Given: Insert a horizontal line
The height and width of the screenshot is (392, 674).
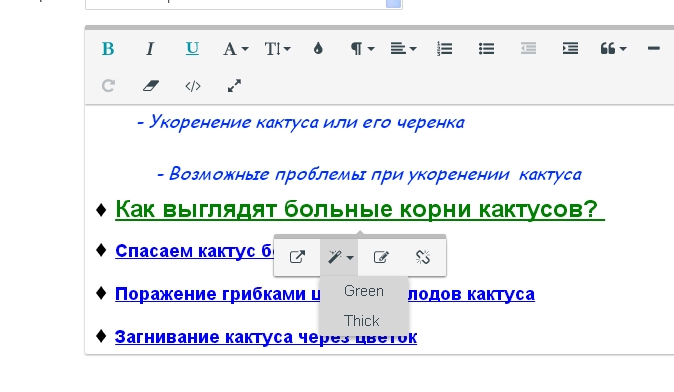Looking at the screenshot, I should (x=654, y=49).
